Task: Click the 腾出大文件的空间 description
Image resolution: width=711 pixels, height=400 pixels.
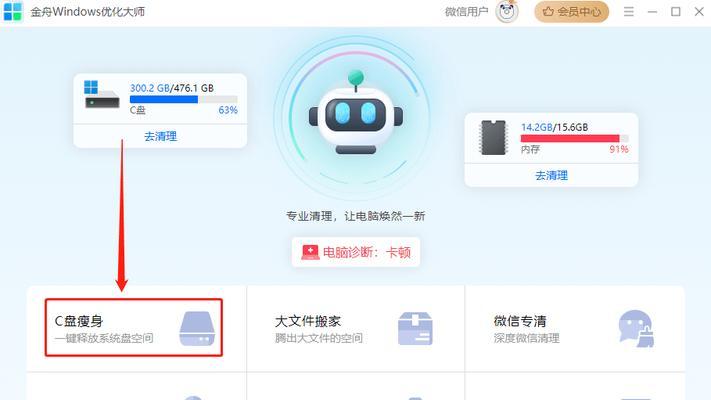Action: pos(319,338)
